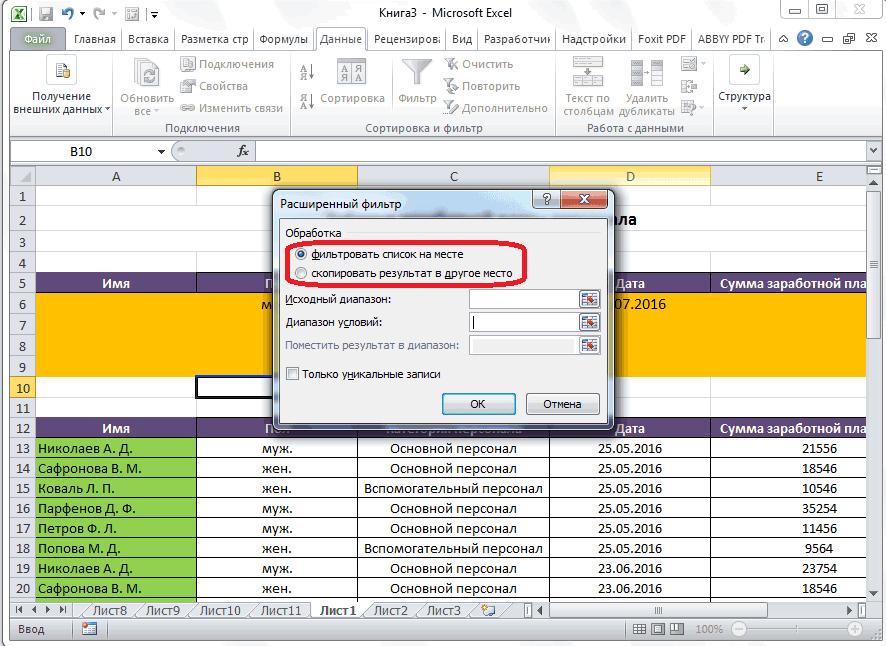This screenshot has height=646, width=886.
Task: Click the Отмена button
Action: point(562,404)
